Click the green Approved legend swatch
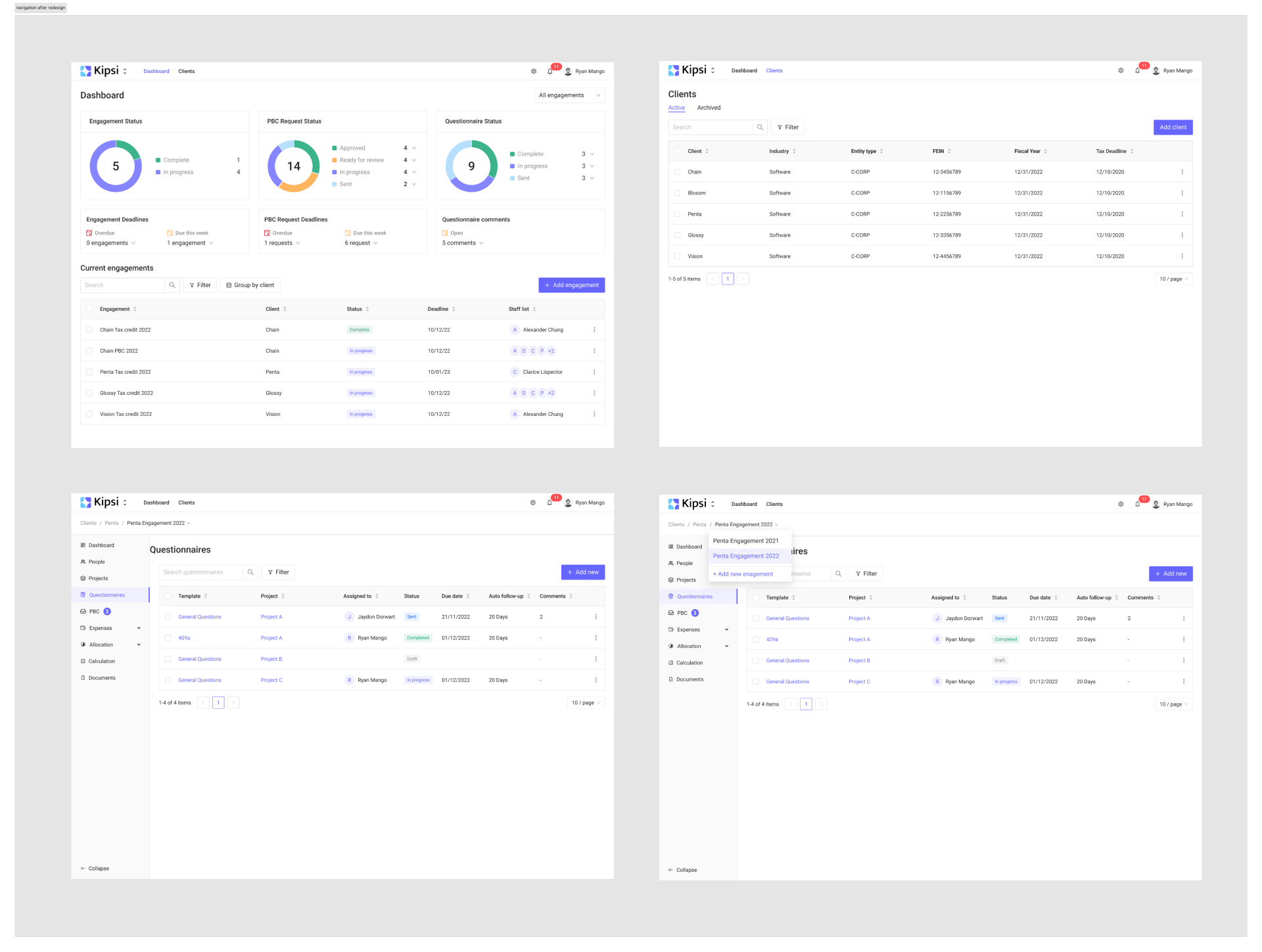Image resolution: width=1262 pixels, height=952 pixels. tap(335, 148)
